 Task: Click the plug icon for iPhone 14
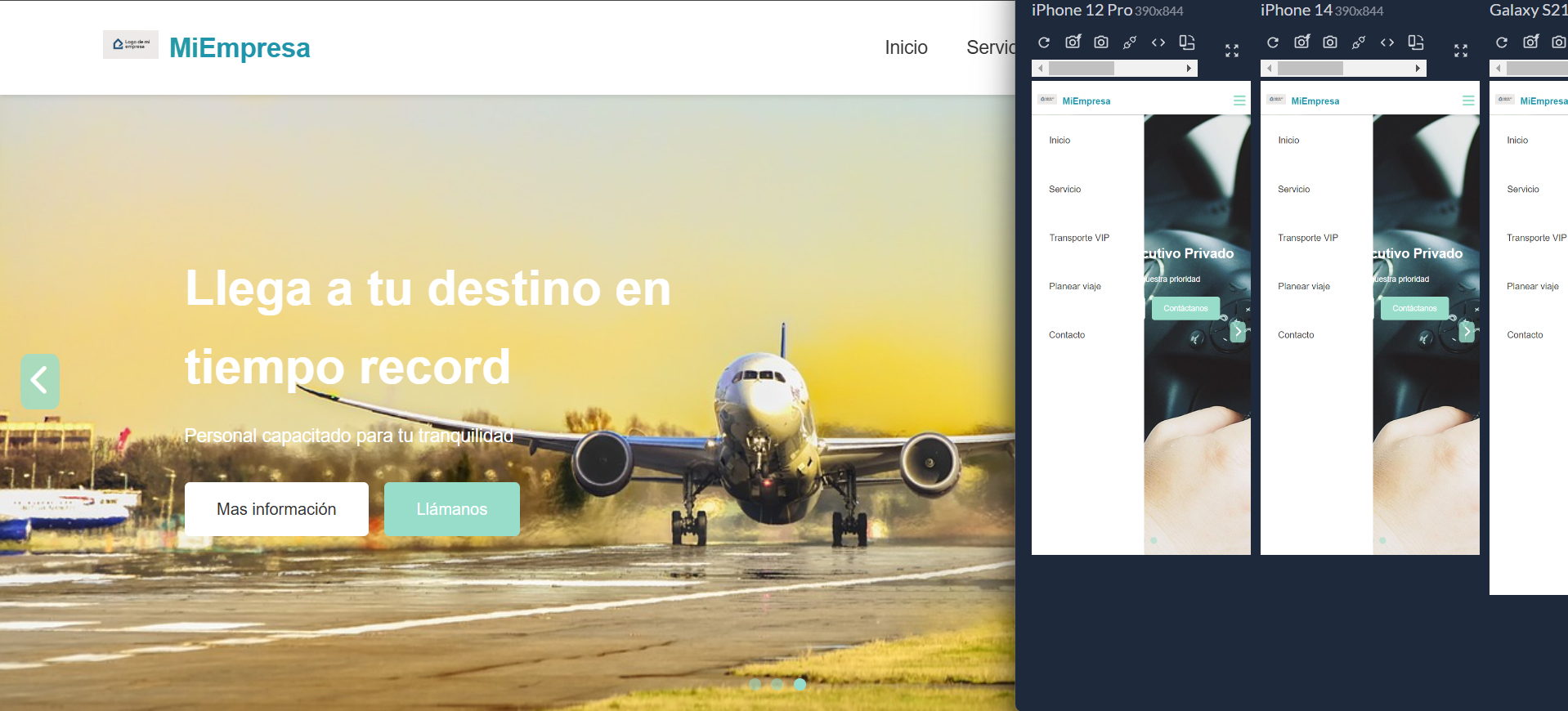[1359, 42]
